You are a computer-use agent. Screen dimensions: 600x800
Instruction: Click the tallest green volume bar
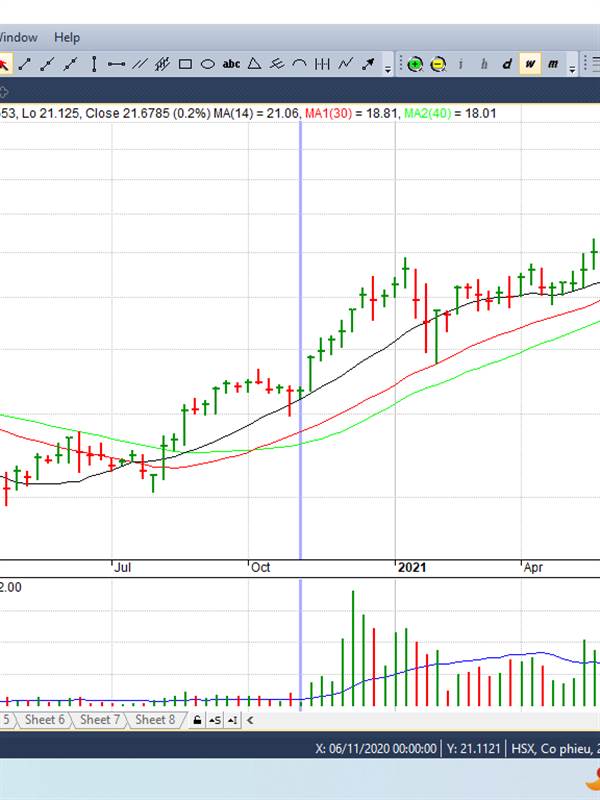pyautogui.click(x=353, y=648)
